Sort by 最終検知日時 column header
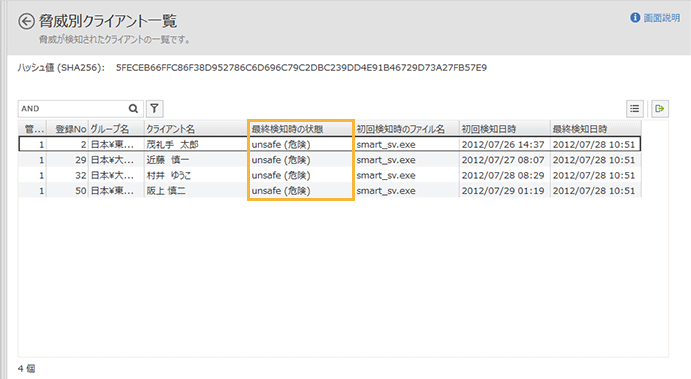691x379 pixels. pos(595,129)
